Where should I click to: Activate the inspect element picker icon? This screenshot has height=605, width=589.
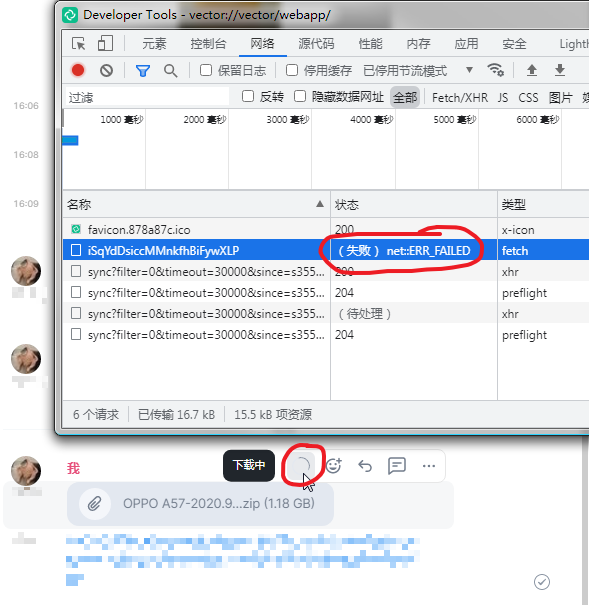coord(79,43)
